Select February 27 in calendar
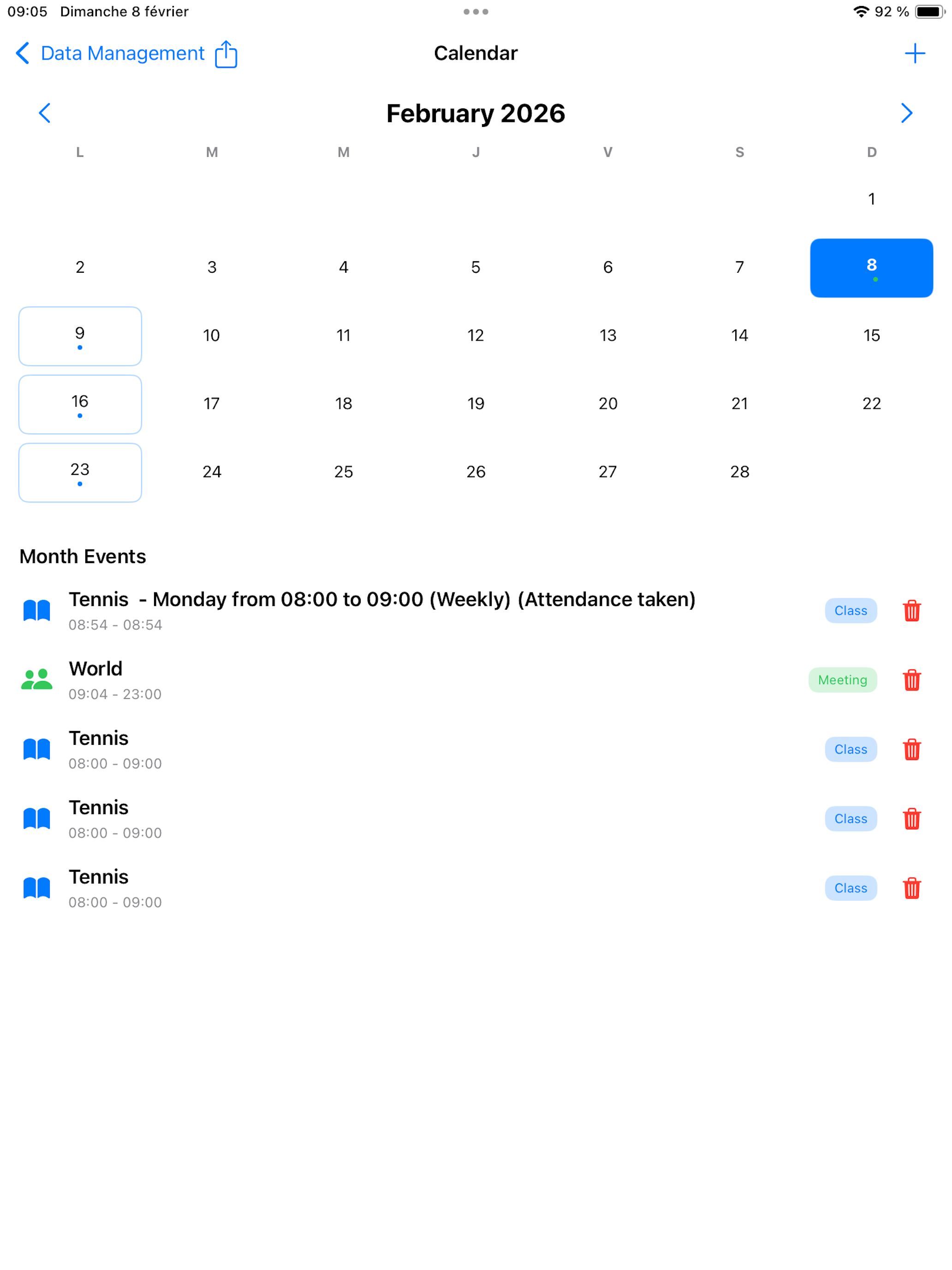This screenshot has height=1270, width=952. click(x=608, y=473)
